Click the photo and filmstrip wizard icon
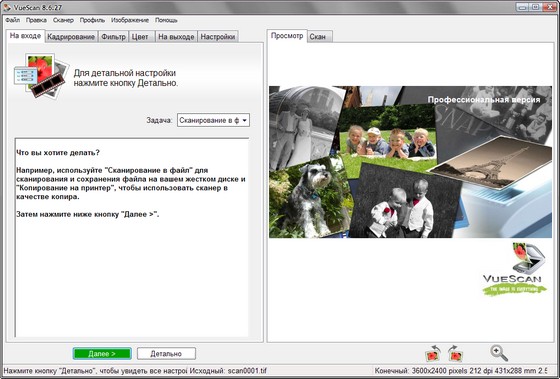Viewport: 560px width, 379px height. pos(40,76)
